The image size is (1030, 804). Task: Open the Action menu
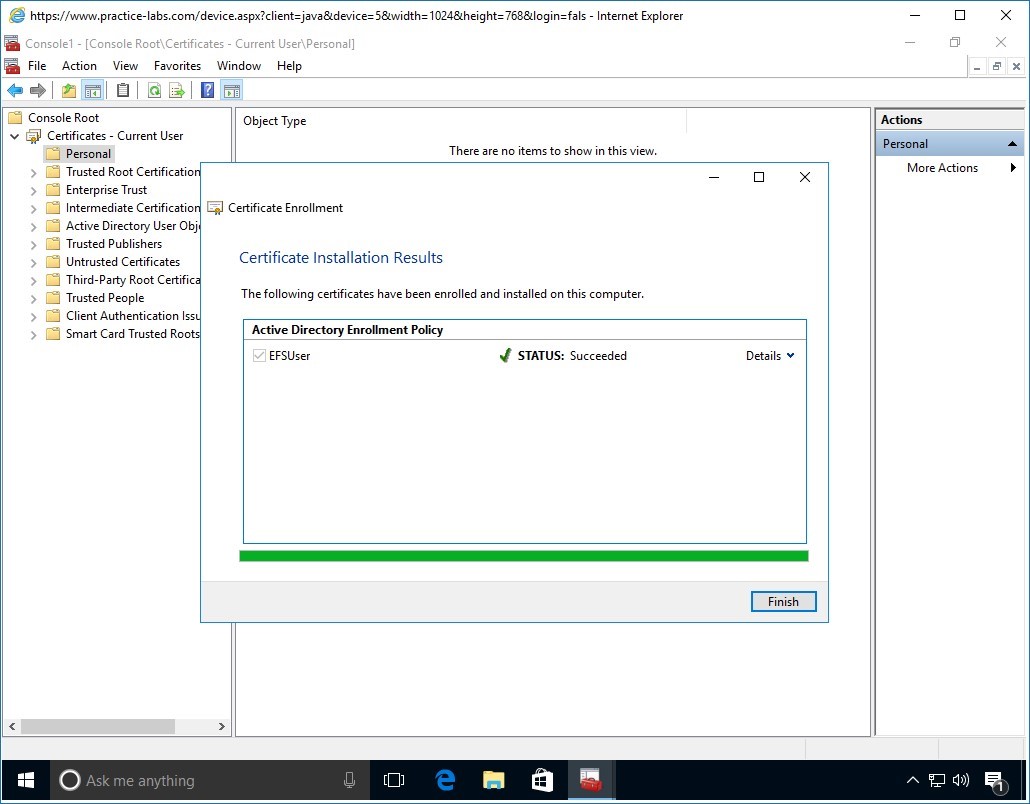point(79,65)
